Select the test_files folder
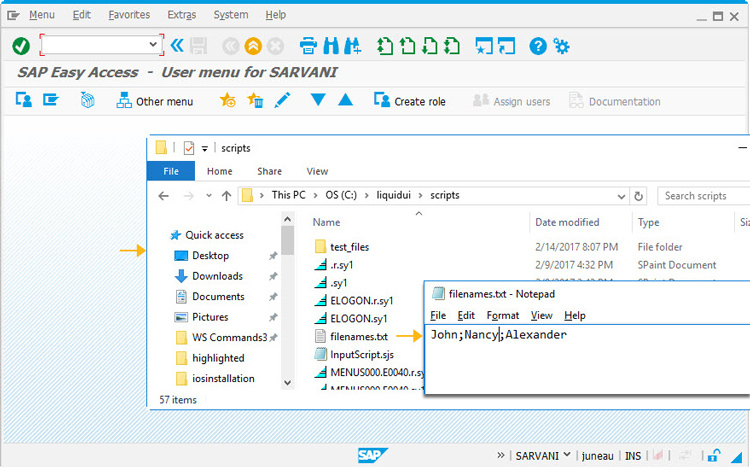Image resolution: width=750 pixels, height=467 pixels. coord(349,247)
